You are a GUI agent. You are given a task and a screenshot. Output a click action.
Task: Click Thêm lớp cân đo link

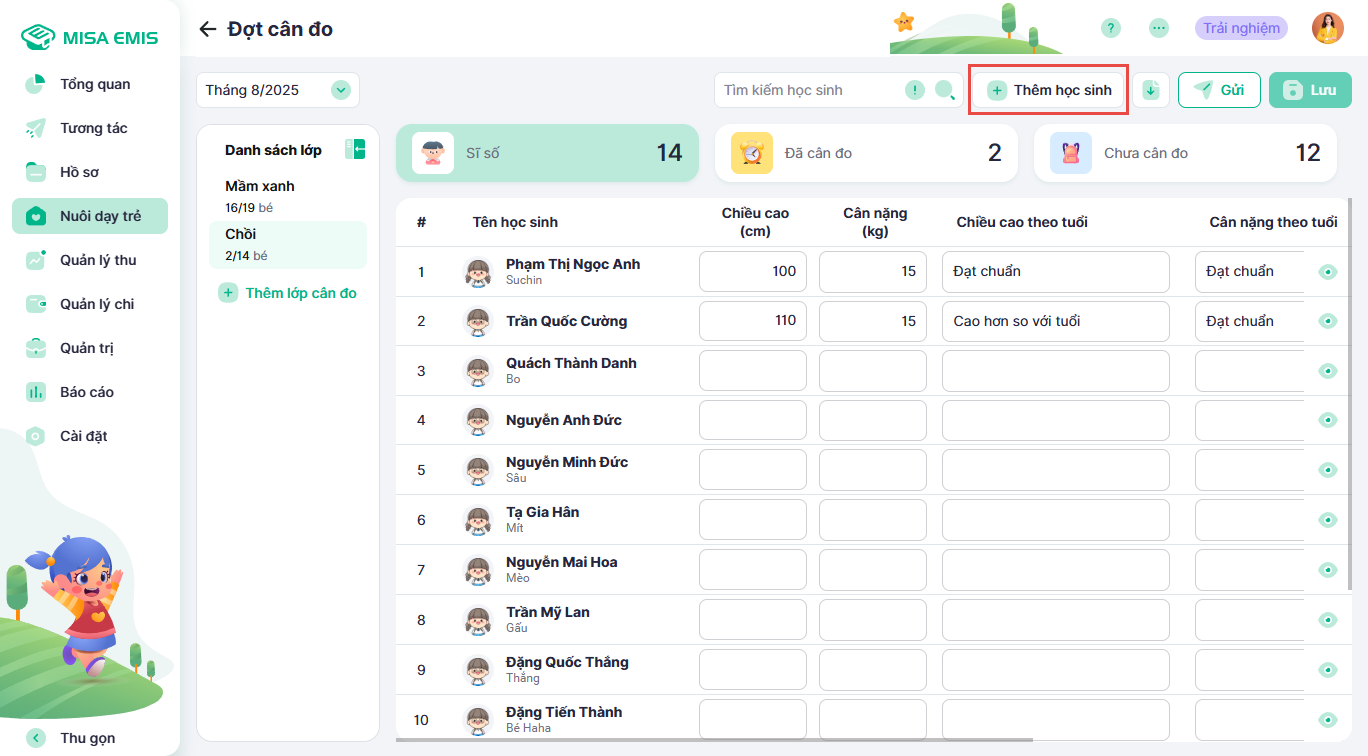pos(288,293)
